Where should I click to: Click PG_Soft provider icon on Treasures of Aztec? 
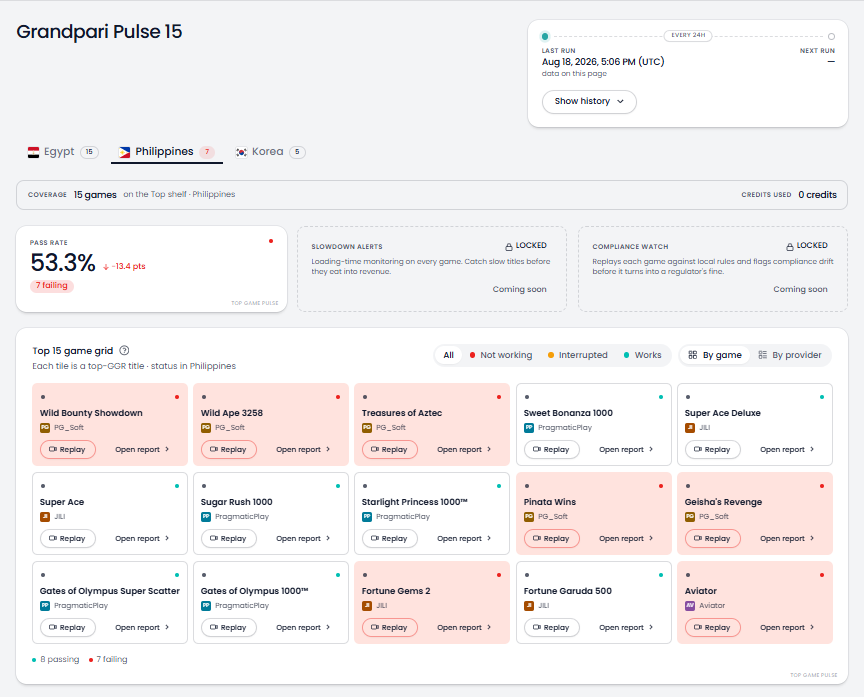pyautogui.click(x=366, y=428)
